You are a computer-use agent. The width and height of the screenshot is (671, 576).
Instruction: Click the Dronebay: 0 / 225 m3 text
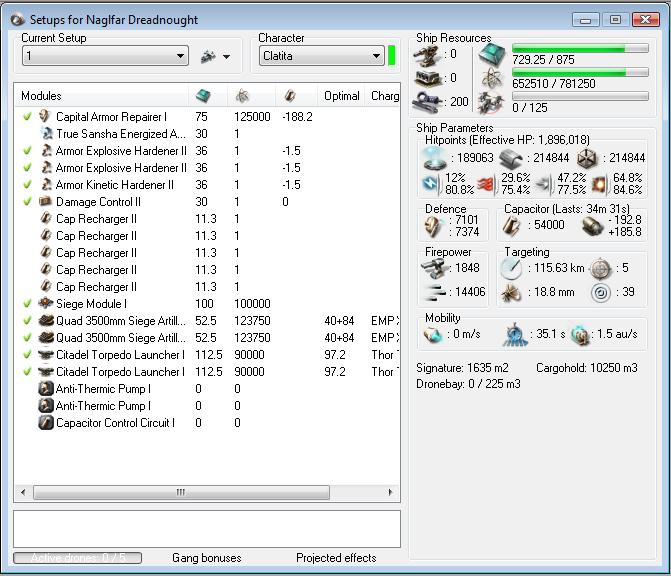pos(468,384)
